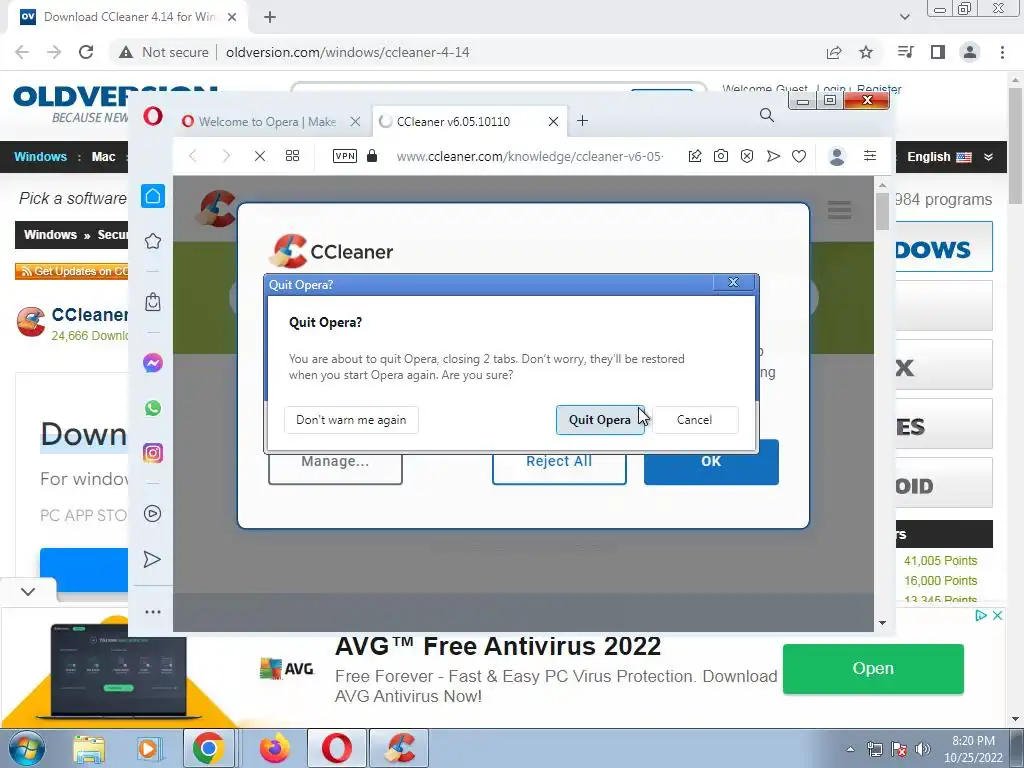Screen dimensions: 1024x768
Task: Open WhatsApp in Opera sidebar
Action: pos(153,408)
